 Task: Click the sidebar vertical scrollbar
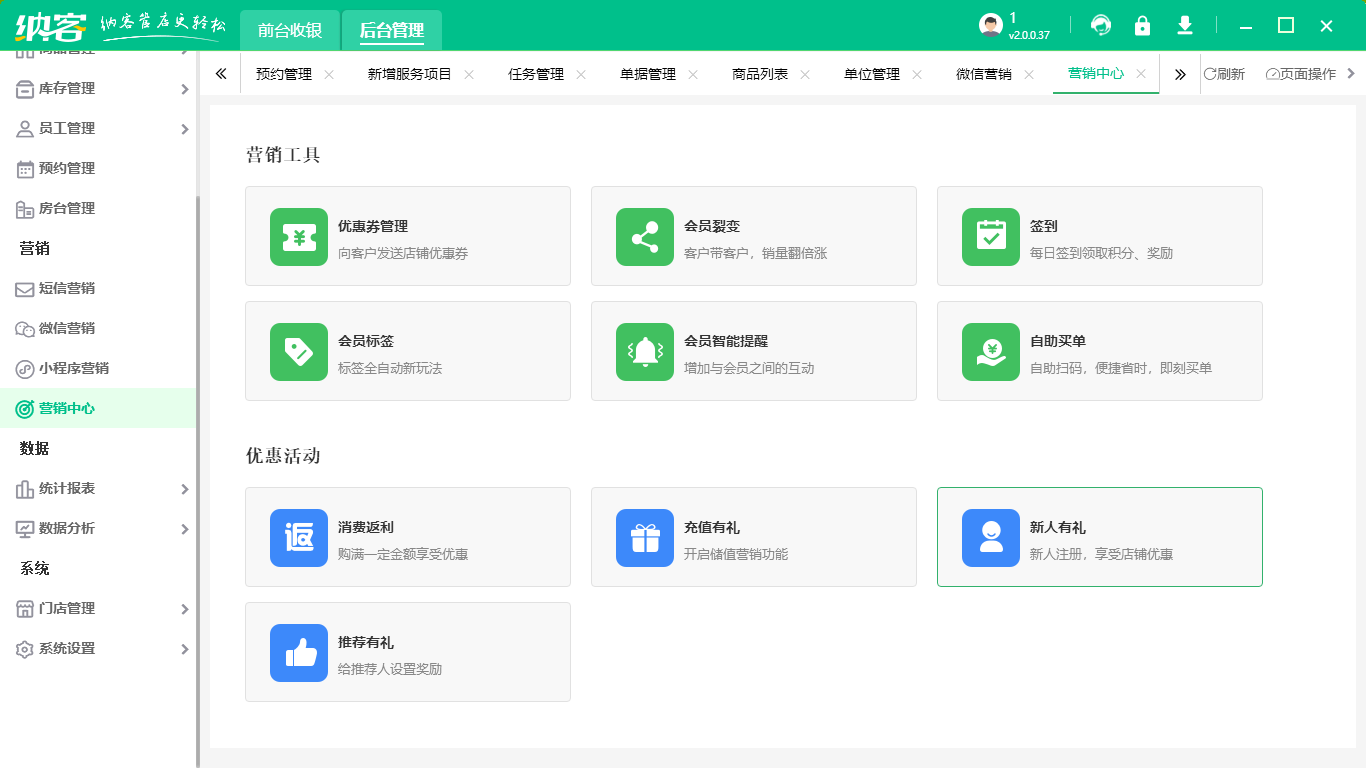pos(198,480)
